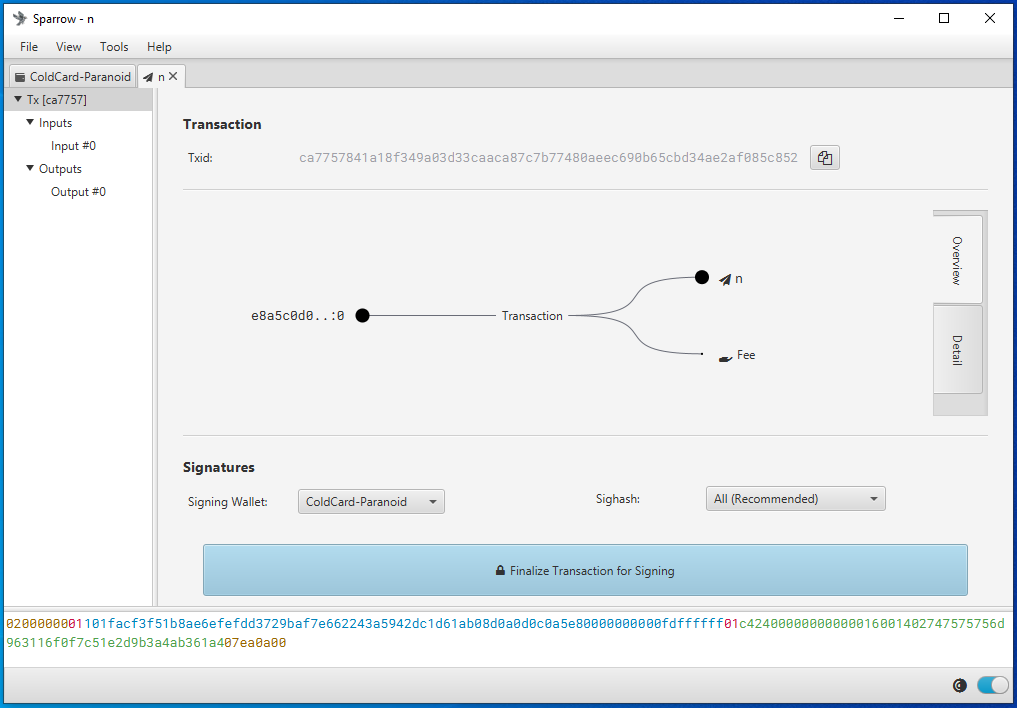
Task: Click the Signing Wallet: label
Action: point(228,502)
